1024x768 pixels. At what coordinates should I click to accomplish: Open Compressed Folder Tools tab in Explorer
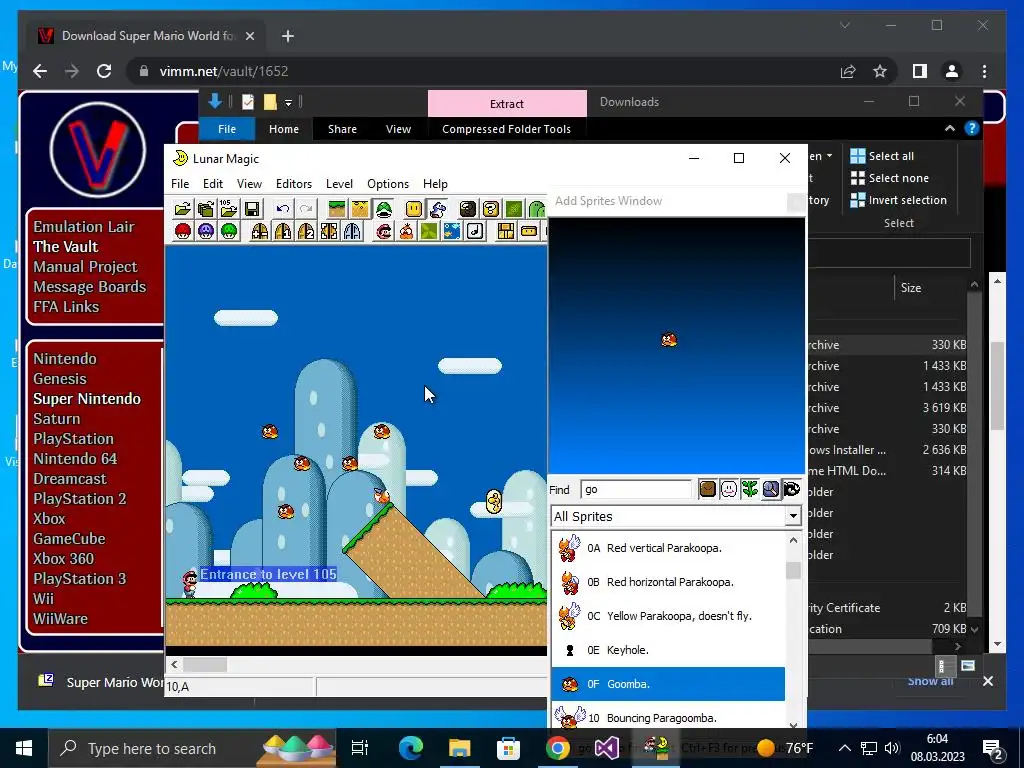tap(506, 129)
